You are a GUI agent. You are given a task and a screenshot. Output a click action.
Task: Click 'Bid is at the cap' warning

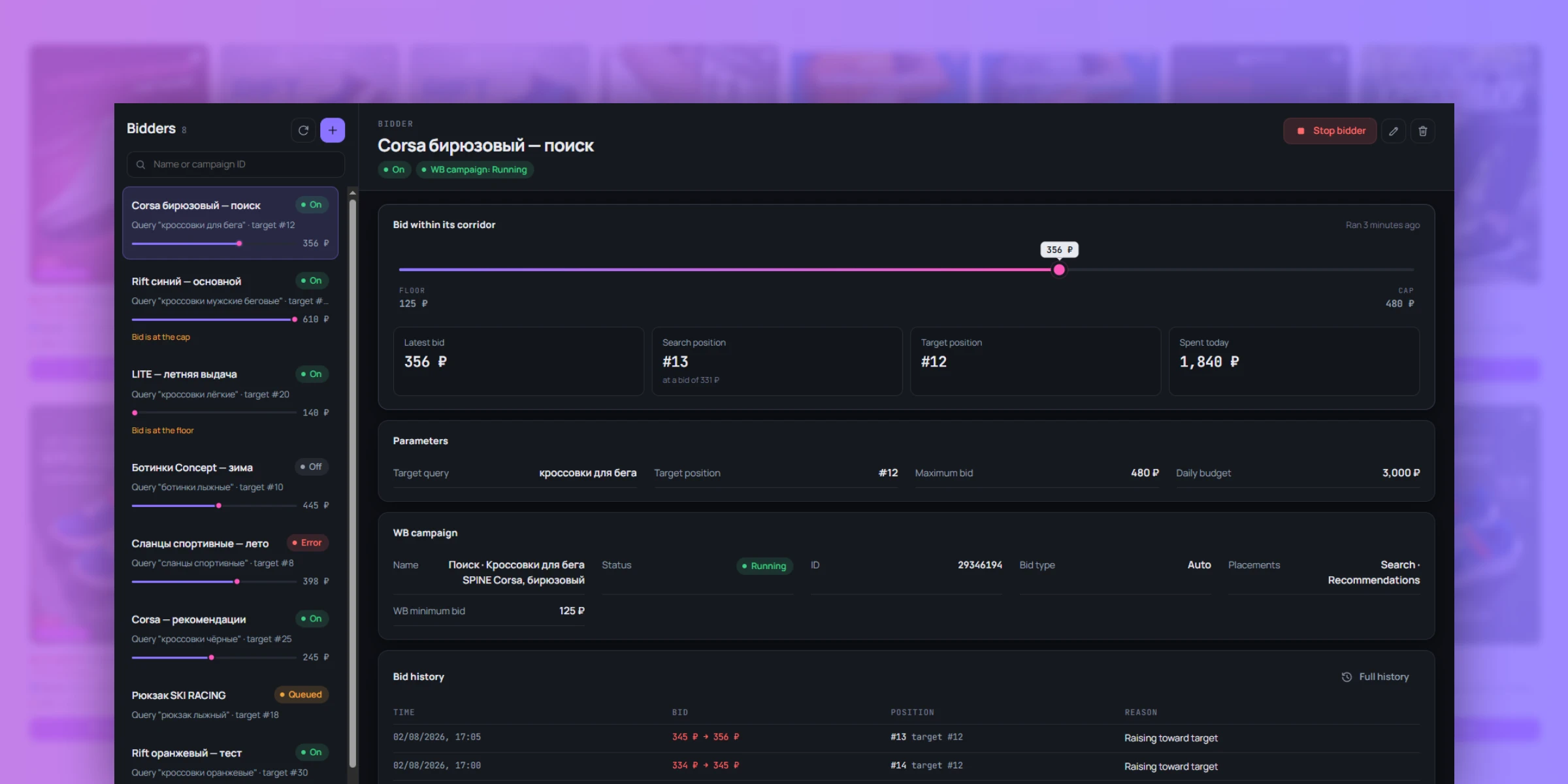[x=161, y=337]
